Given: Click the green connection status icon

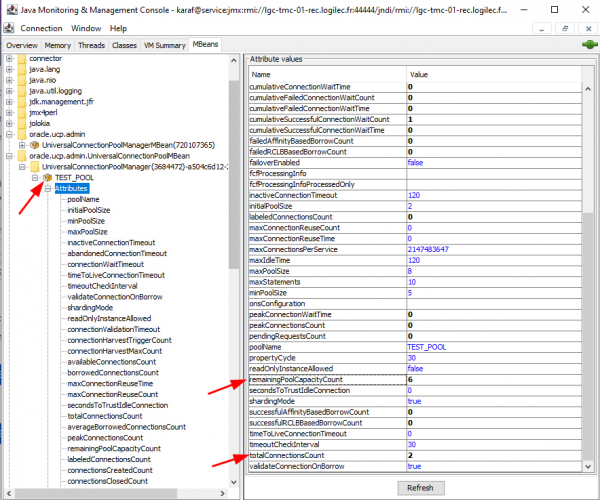Looking at the screenshot, I should tap(587, 45).
